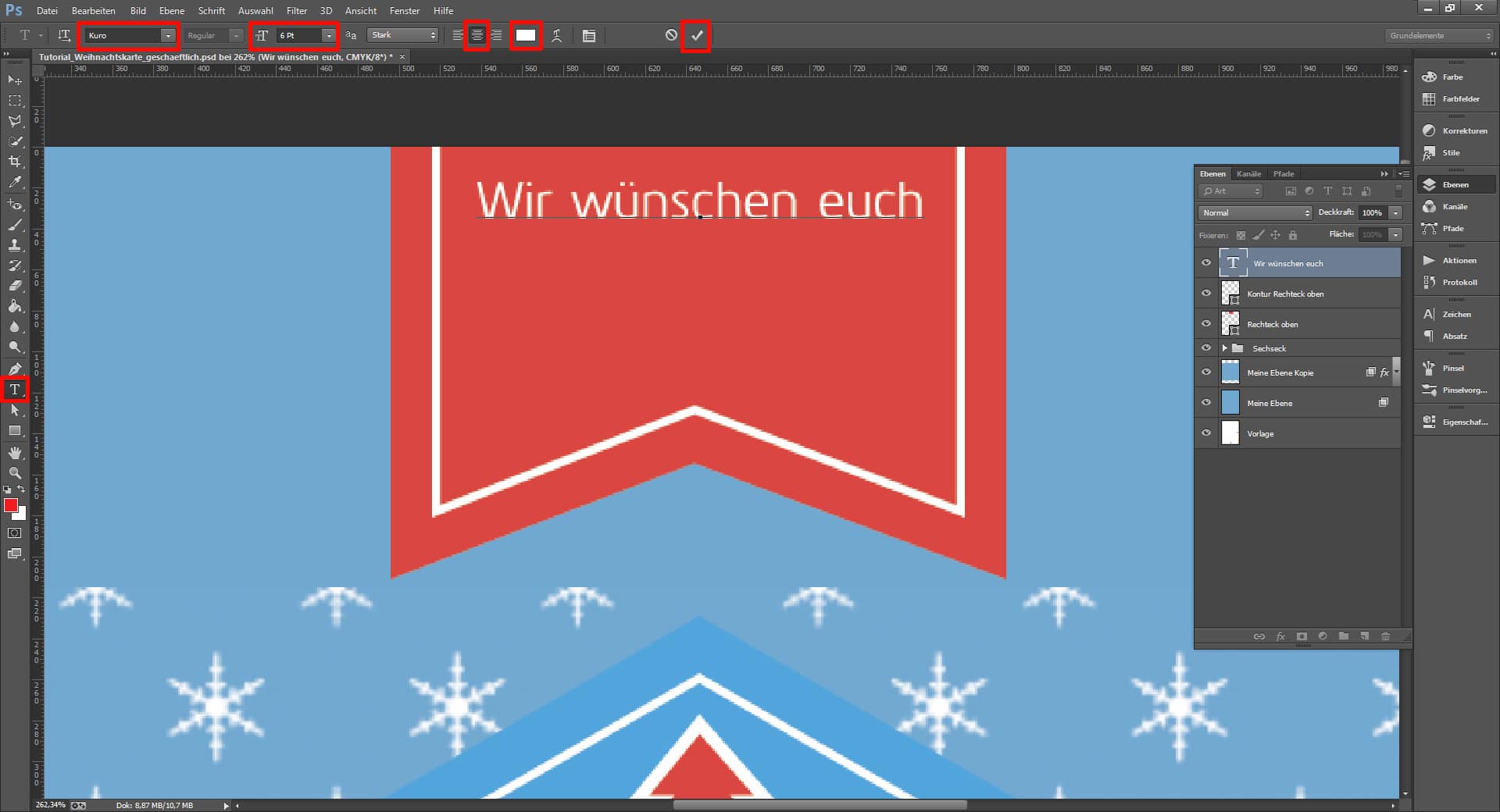Cancel current text edits
Viewport: 1500px width, 812px height.
click(670, 35)
